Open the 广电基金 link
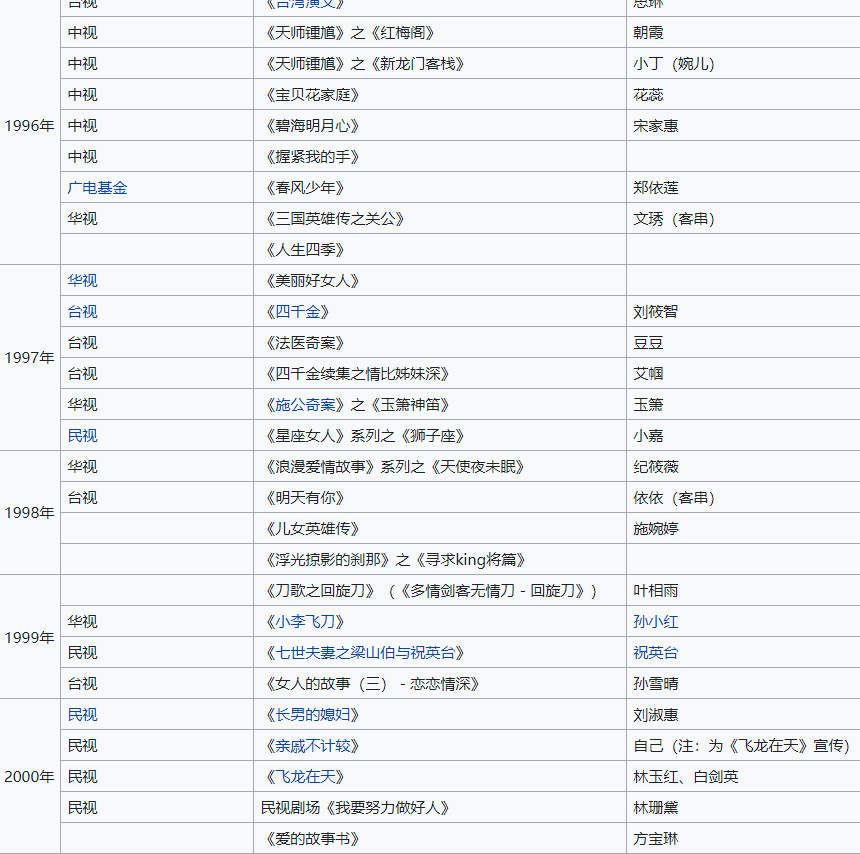860x854 pixels. [97, 188]
